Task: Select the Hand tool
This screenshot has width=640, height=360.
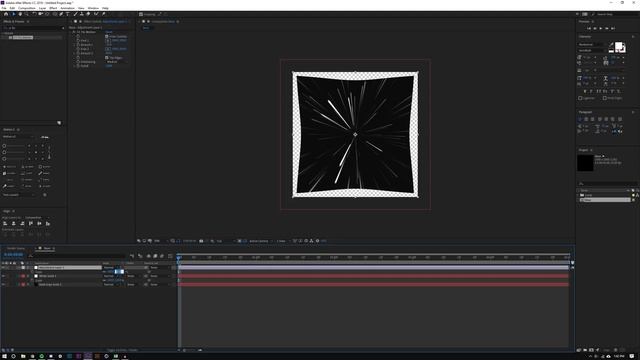Action: pos(20,14)
